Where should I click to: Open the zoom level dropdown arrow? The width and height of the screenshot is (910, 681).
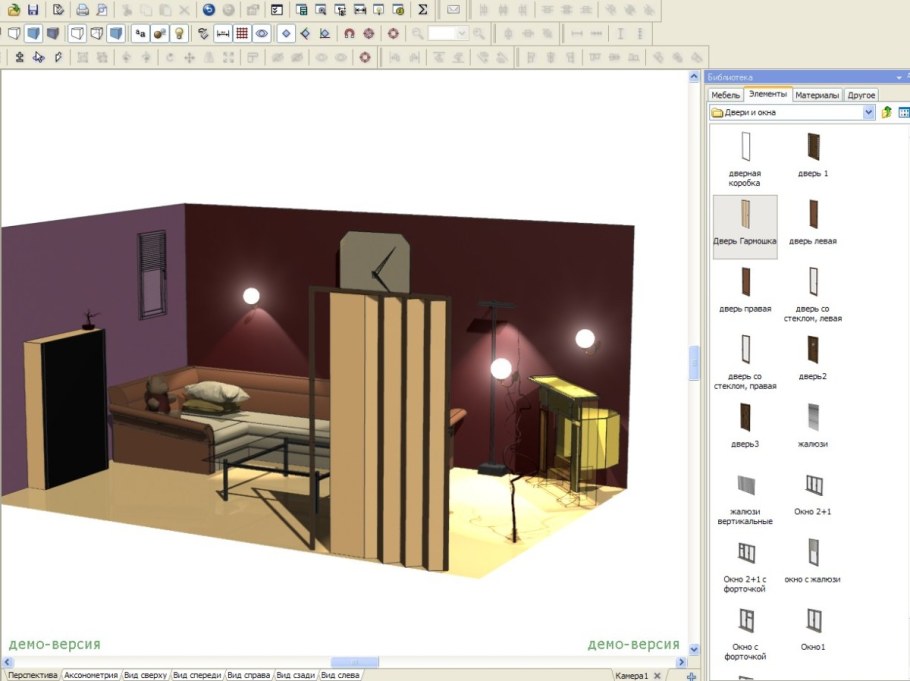[x=461, y=33]
